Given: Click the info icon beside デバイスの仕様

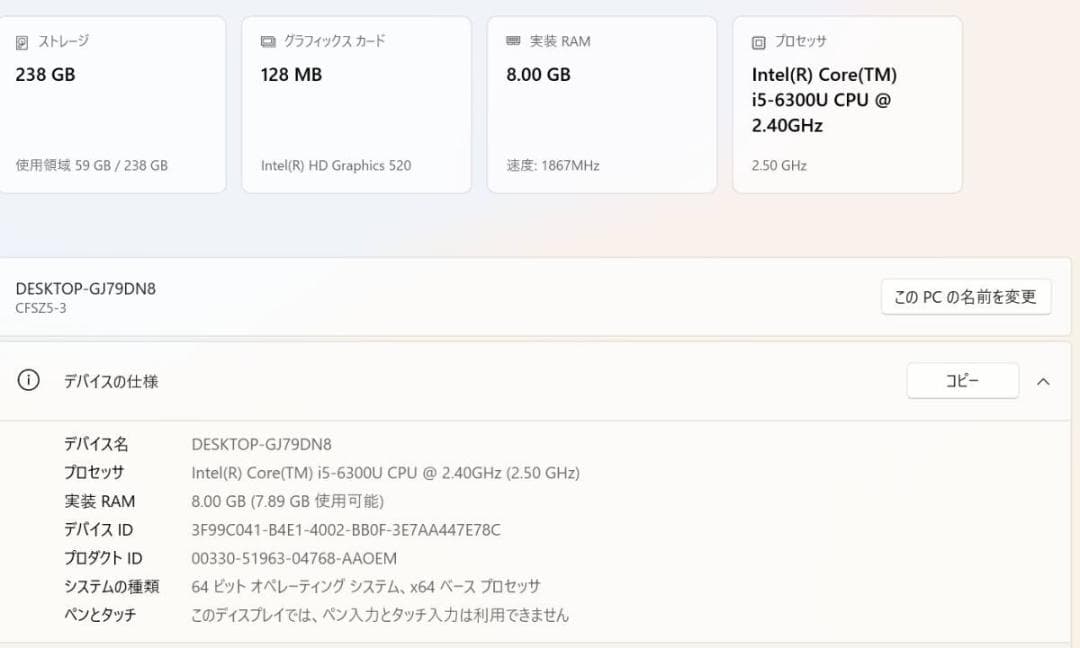Looking at the screenshot, I should click(28, 380).
